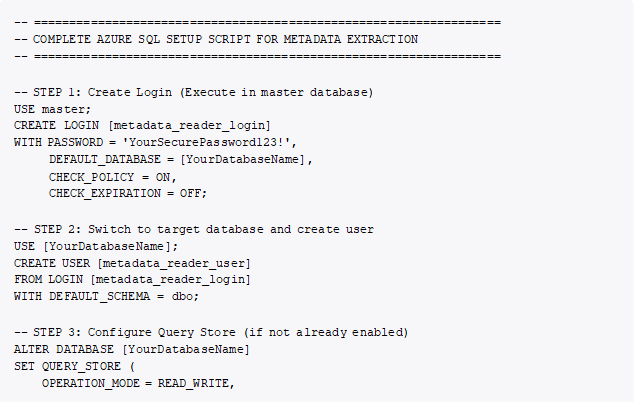Click the SET QUERY_STORE line

coord(75,367)
